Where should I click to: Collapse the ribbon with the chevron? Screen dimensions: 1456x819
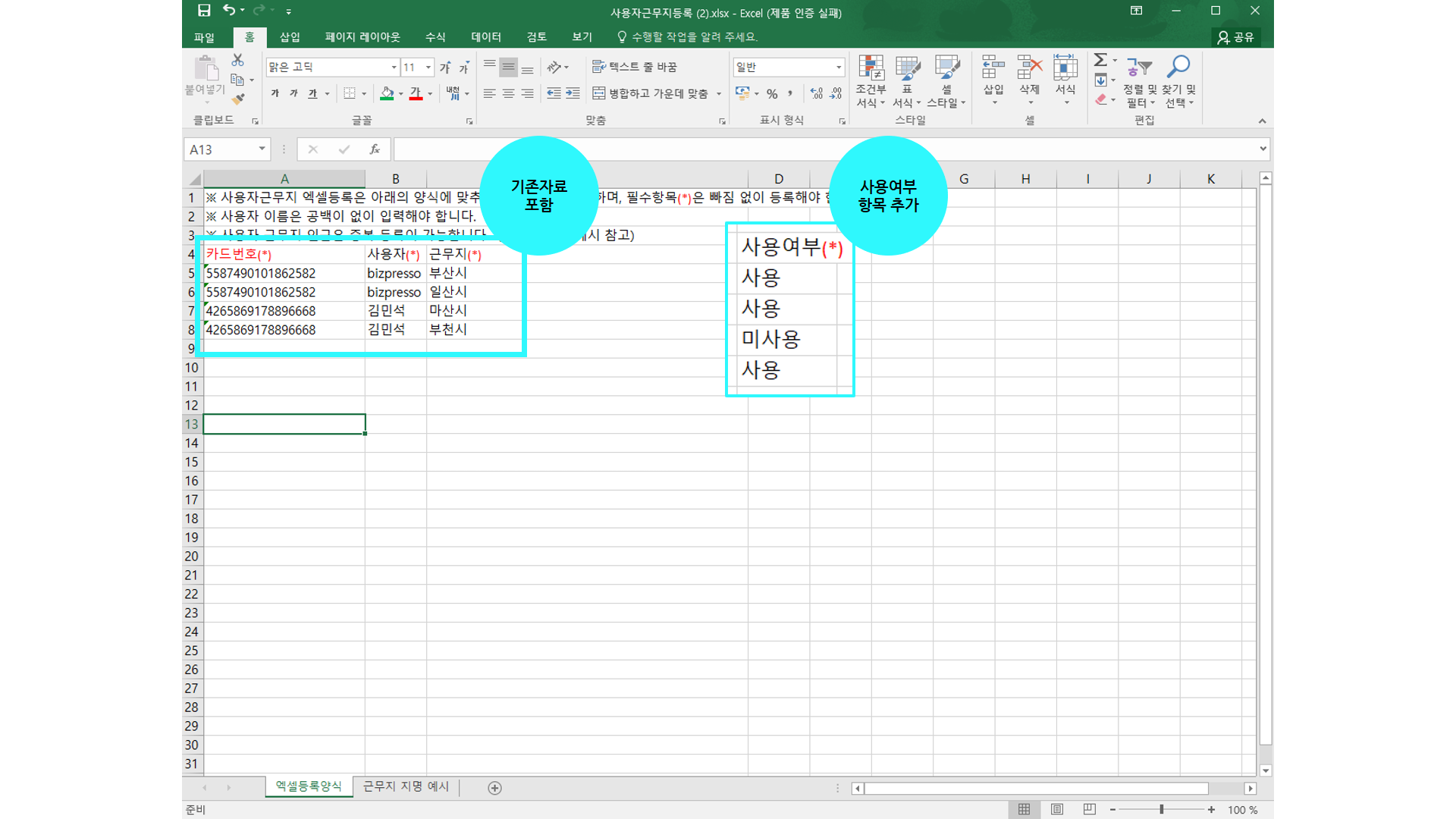pyautogui.click(x=1262, y=121)
